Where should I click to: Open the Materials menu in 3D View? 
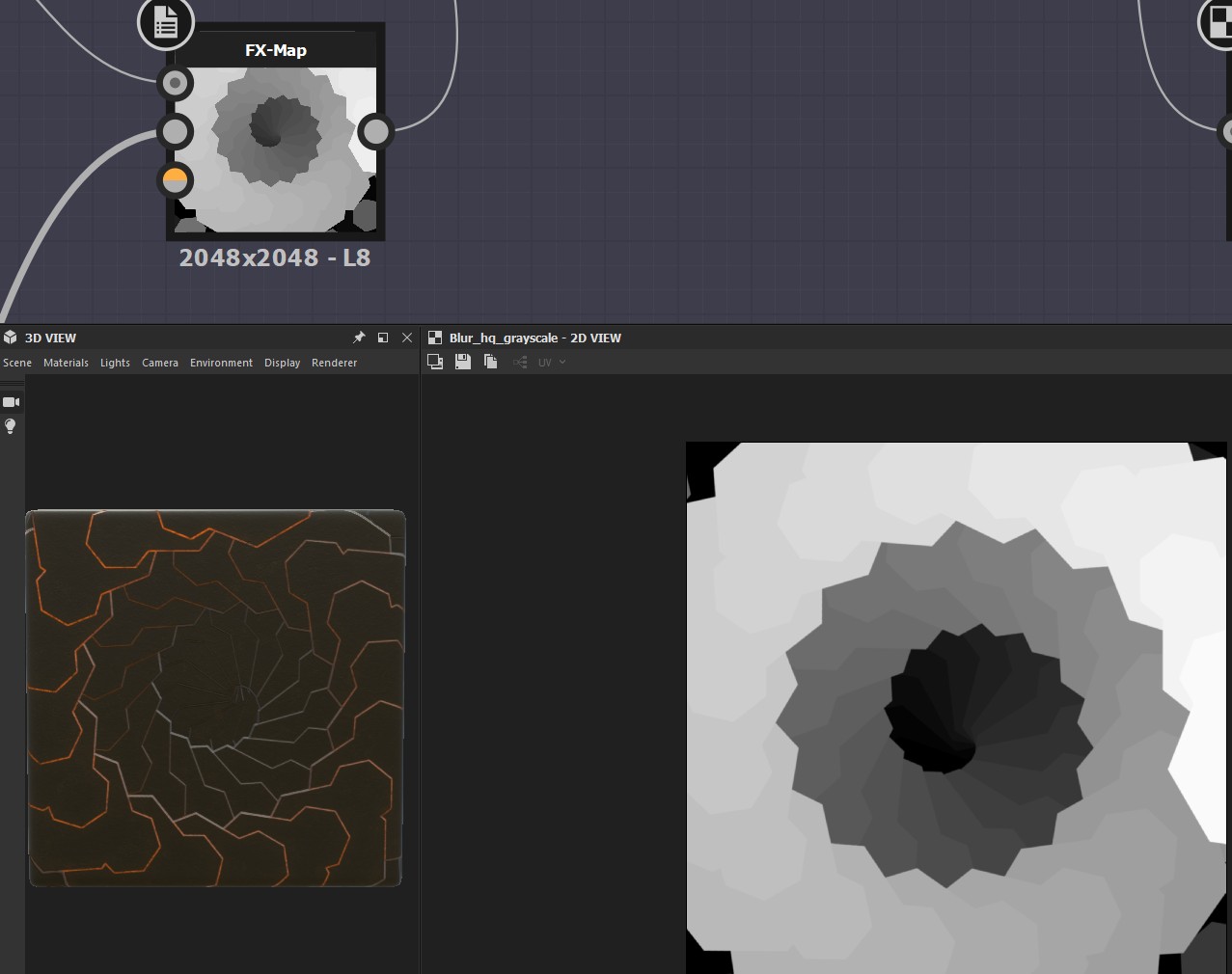click(x=66, y=363)
